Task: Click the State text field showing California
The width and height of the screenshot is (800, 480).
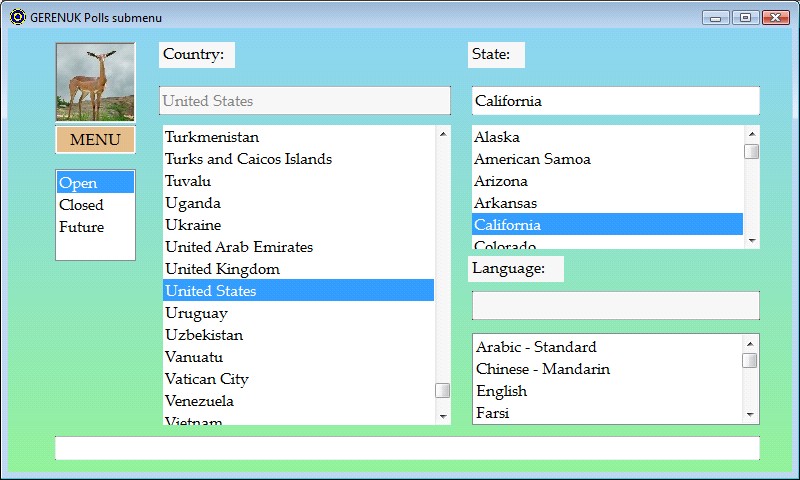Action: tap(615, 101)
